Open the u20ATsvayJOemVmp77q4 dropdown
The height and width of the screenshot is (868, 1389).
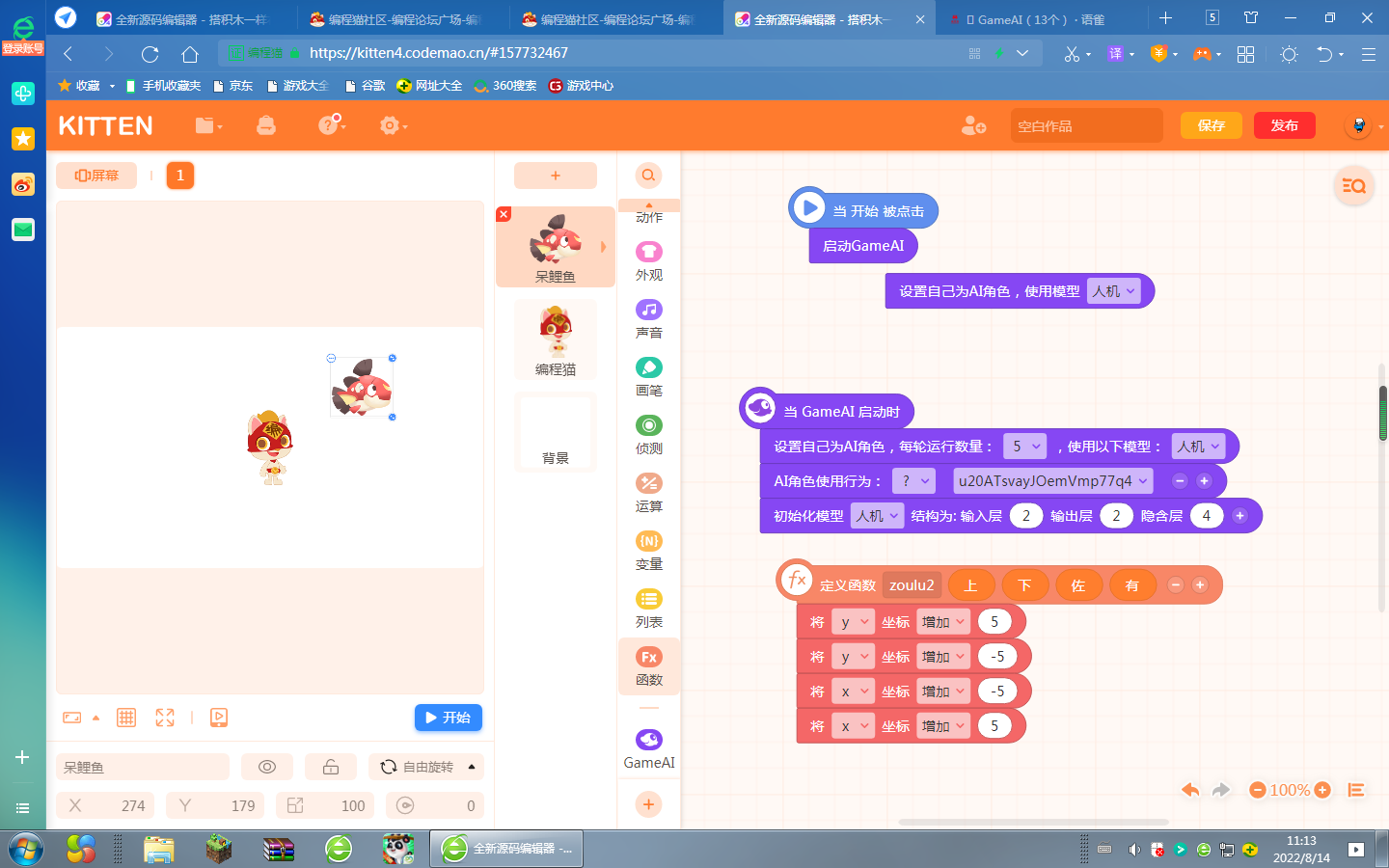coord(1052,480)
